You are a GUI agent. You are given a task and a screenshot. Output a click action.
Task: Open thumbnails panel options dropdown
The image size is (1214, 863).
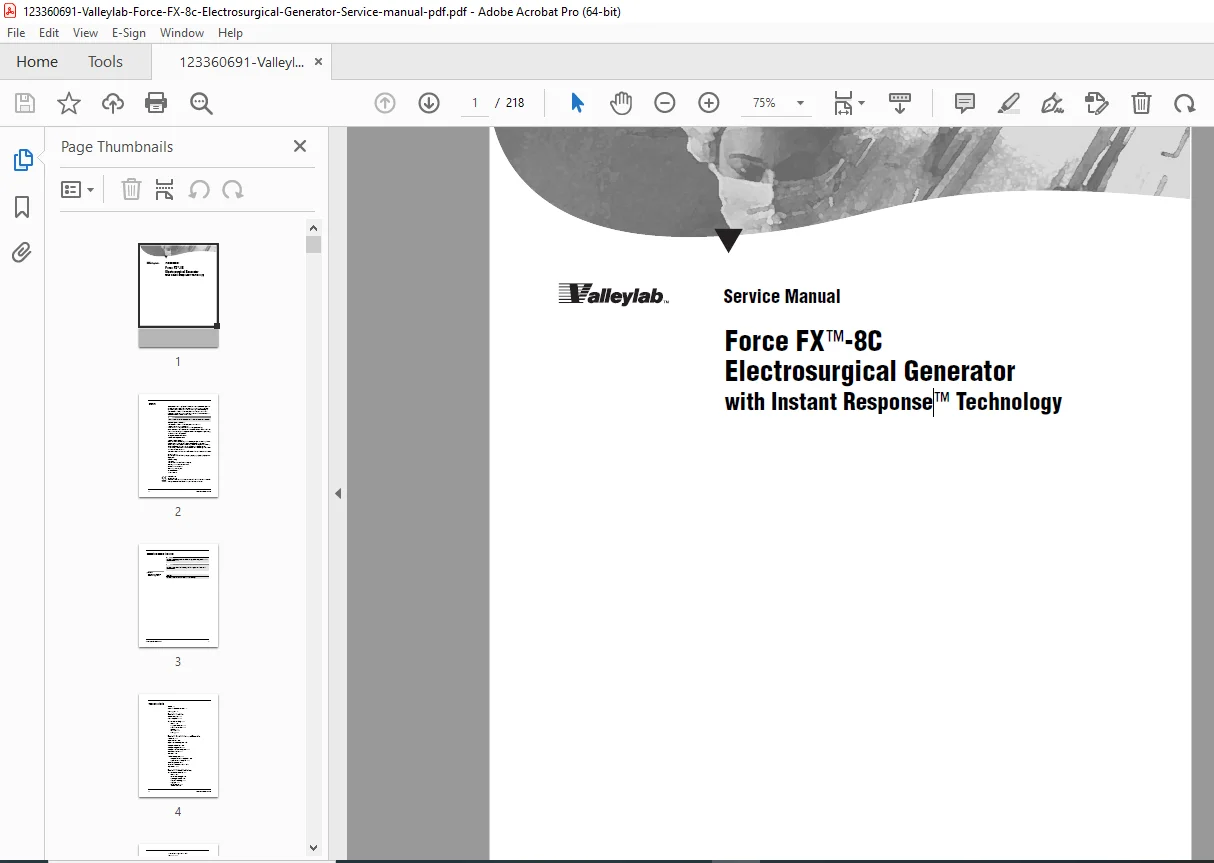click(x=78, y=190)
